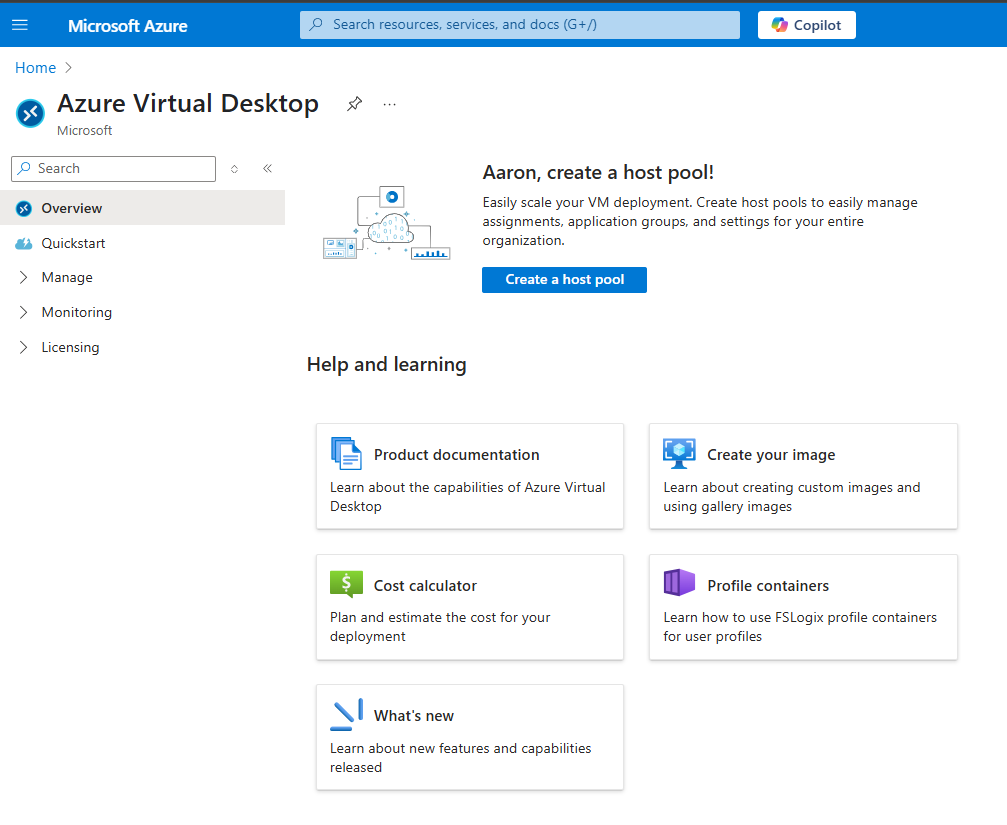Screen dimensions: 1007x825
Task: Open the Manage menu group label
Action: point(67,277)
